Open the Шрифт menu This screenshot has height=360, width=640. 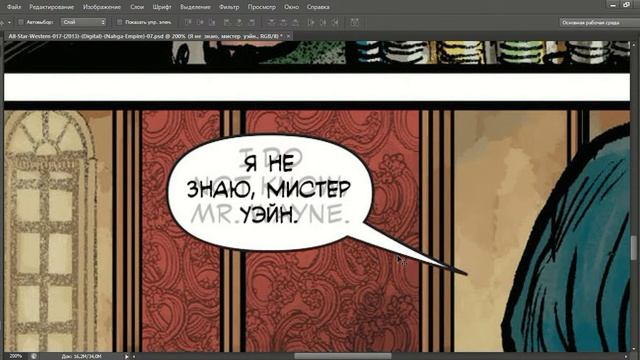(162, 7)
